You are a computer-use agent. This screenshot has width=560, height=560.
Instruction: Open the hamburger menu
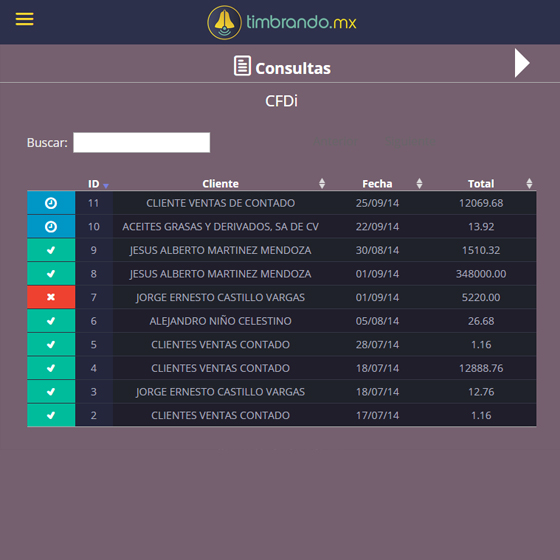point(24,19)
